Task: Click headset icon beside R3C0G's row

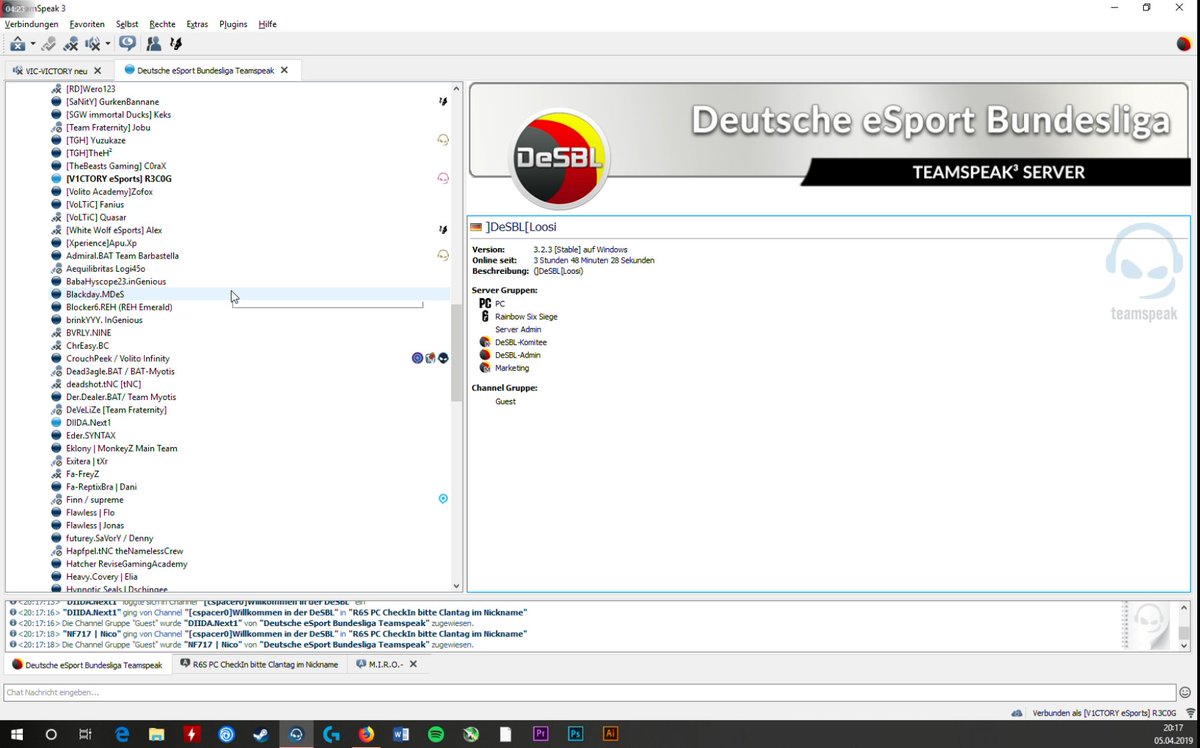Action: pyautogui.click(x=443, y=179)
